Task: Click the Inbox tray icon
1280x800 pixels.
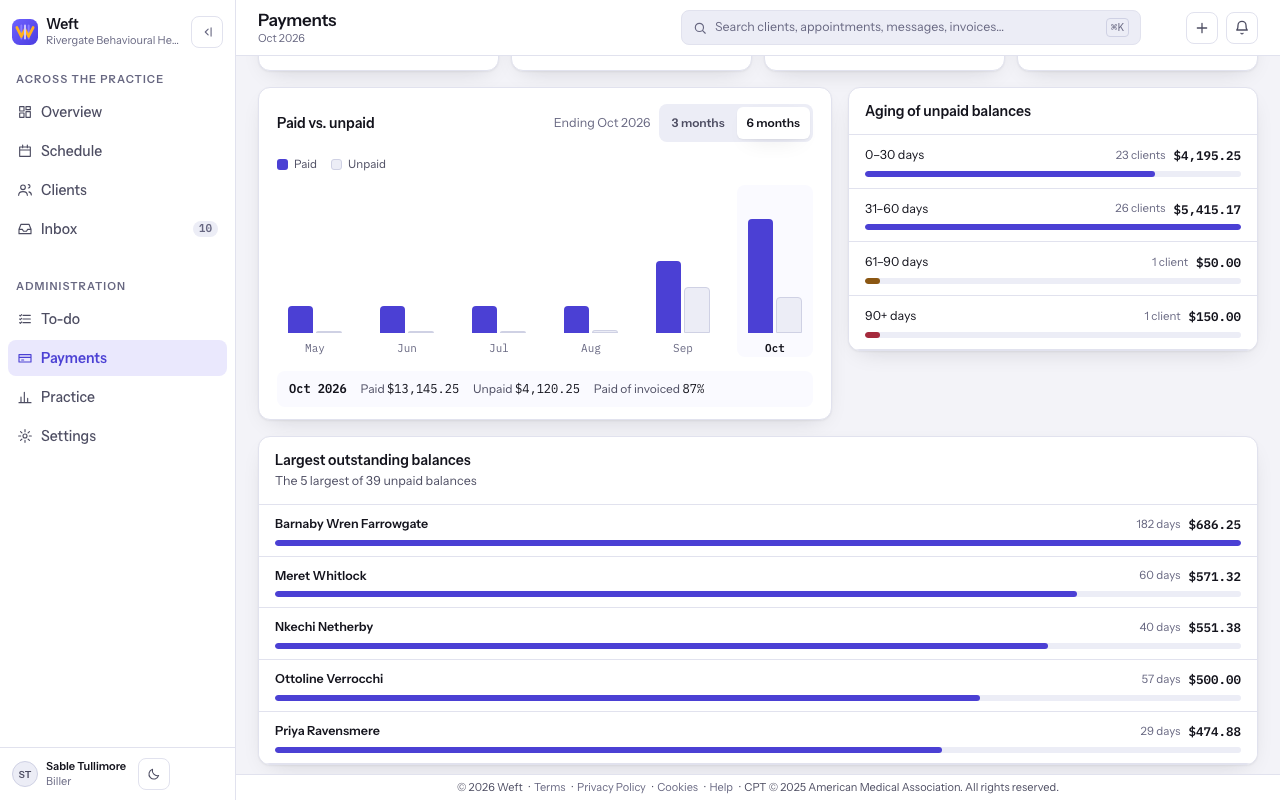Action: (x=25, y=229)
